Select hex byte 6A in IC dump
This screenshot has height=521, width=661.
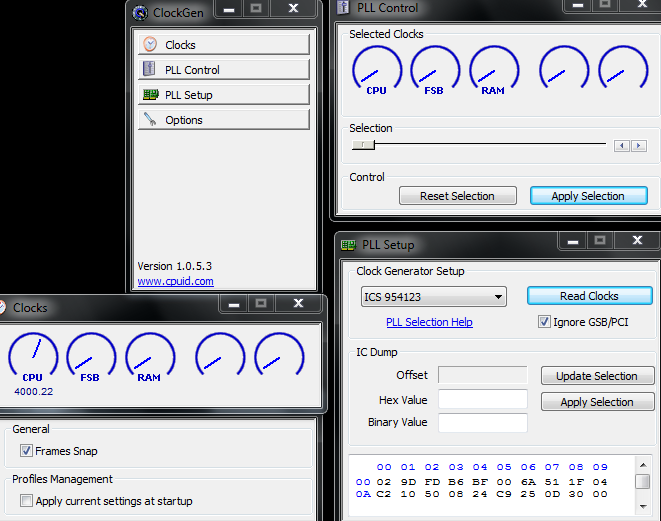coord(528,482)
